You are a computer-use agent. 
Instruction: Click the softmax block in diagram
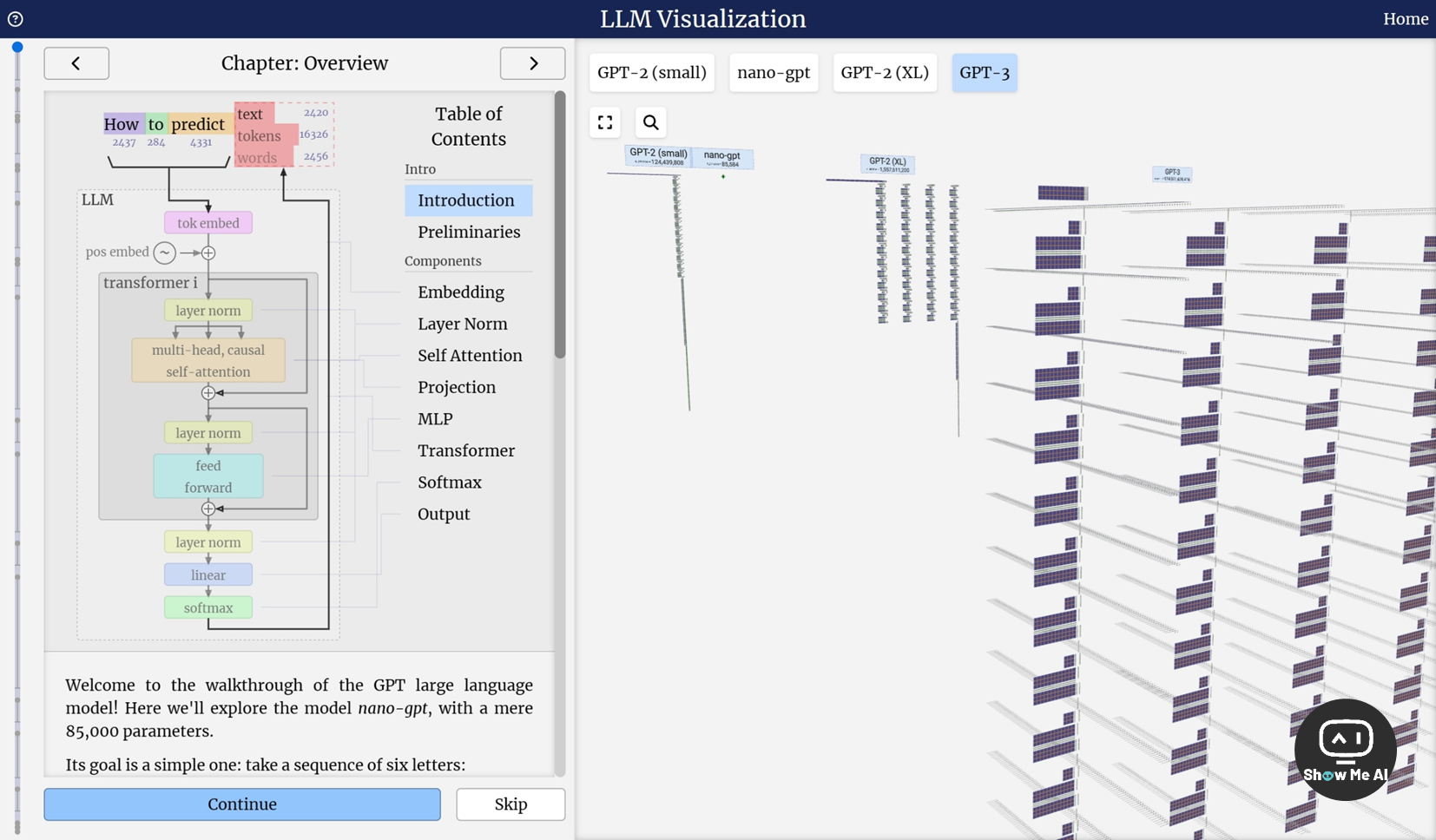[208, 607]
